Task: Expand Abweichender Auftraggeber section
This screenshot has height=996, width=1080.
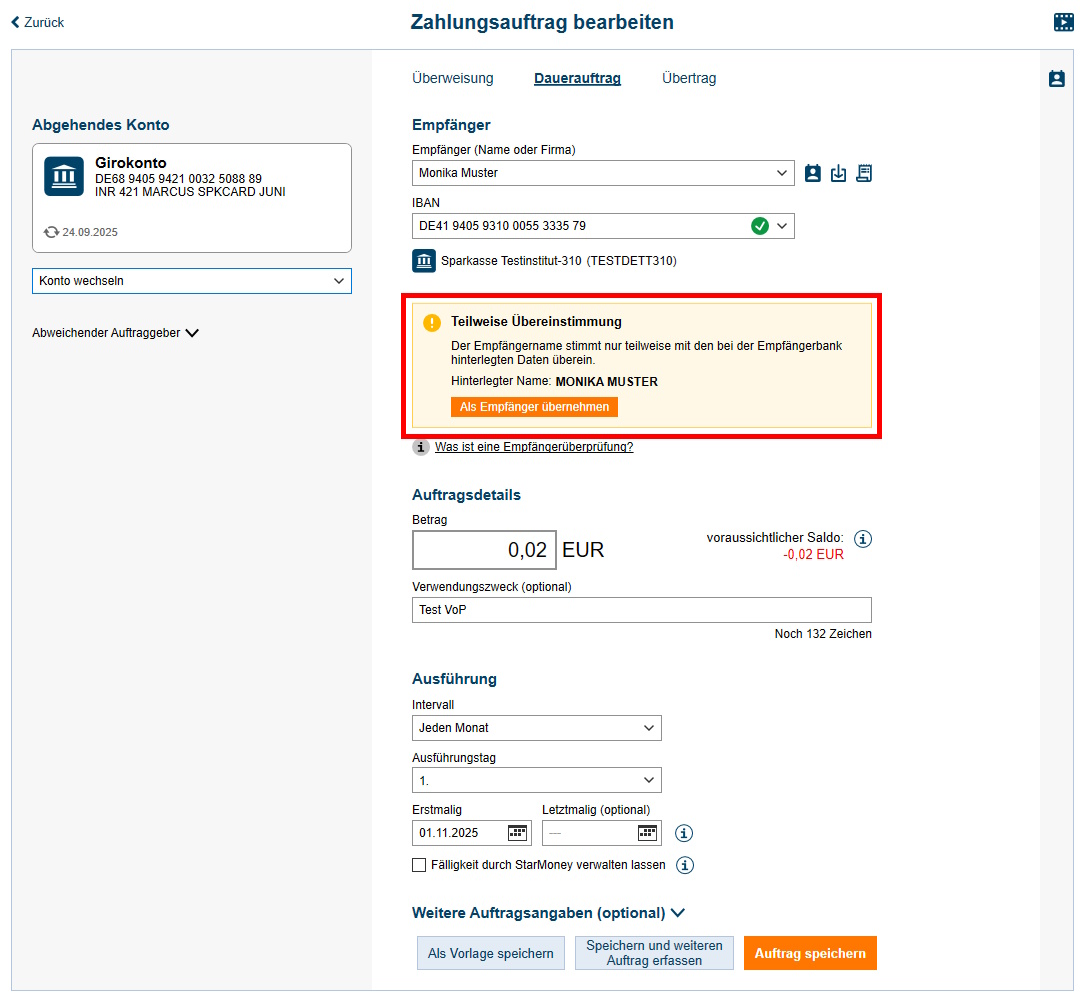Action: click(x=115, y=333)
